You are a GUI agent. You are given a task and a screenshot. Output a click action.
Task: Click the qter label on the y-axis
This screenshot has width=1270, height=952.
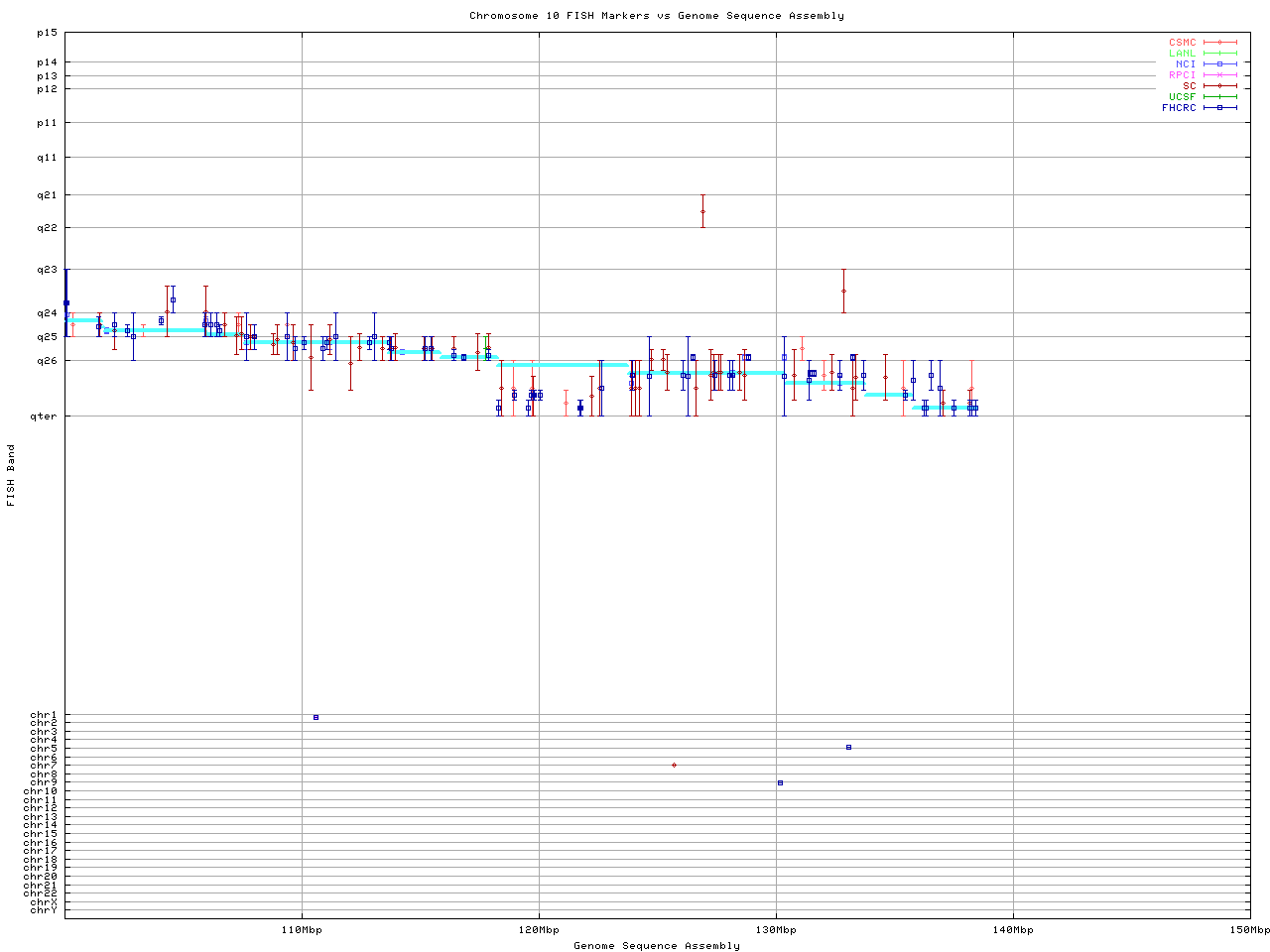[44, 416]
